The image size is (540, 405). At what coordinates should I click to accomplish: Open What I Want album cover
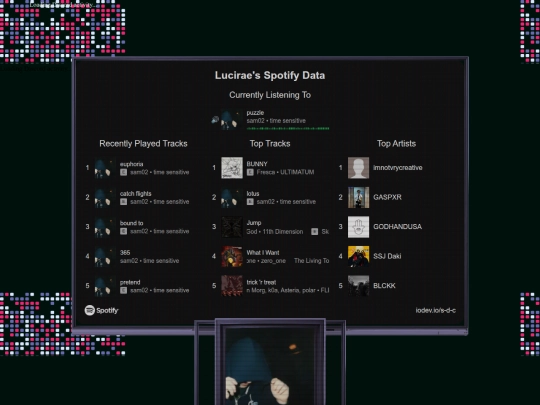point(232,256)
